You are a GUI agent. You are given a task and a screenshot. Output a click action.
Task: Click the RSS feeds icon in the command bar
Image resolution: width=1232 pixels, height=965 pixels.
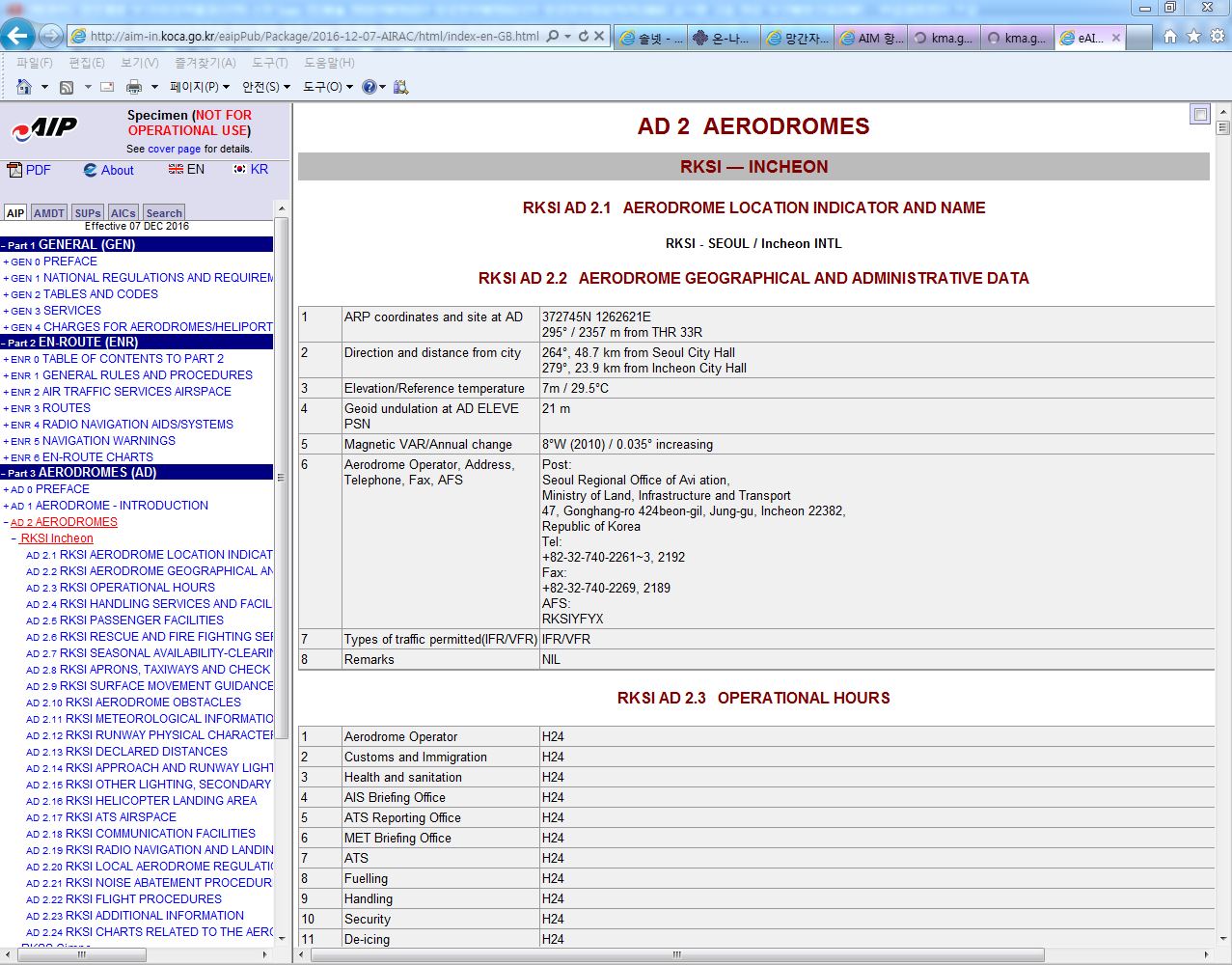click(x=67, y=87)
